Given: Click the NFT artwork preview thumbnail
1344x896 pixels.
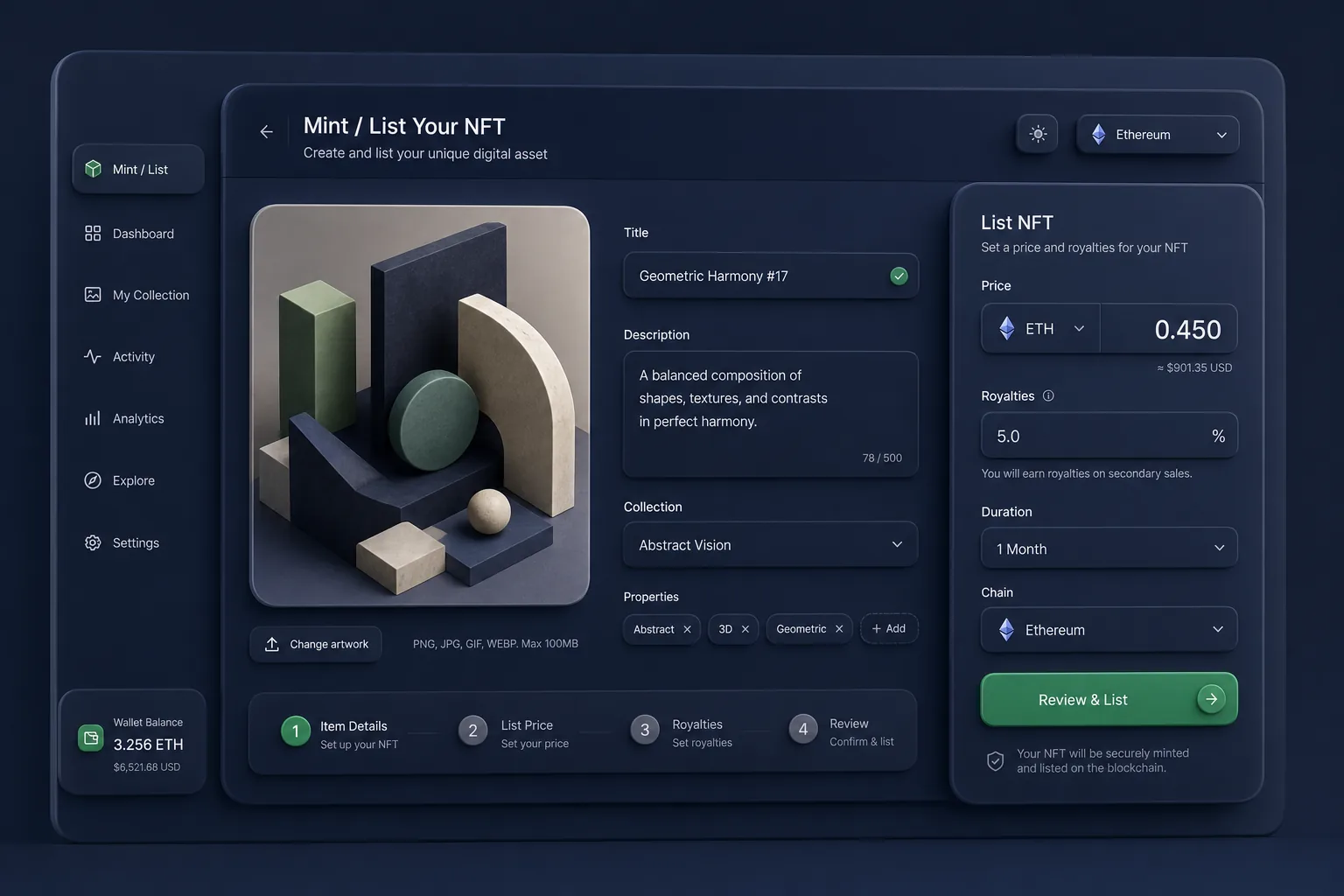Looking at the screenshot, I should (420, 405).
